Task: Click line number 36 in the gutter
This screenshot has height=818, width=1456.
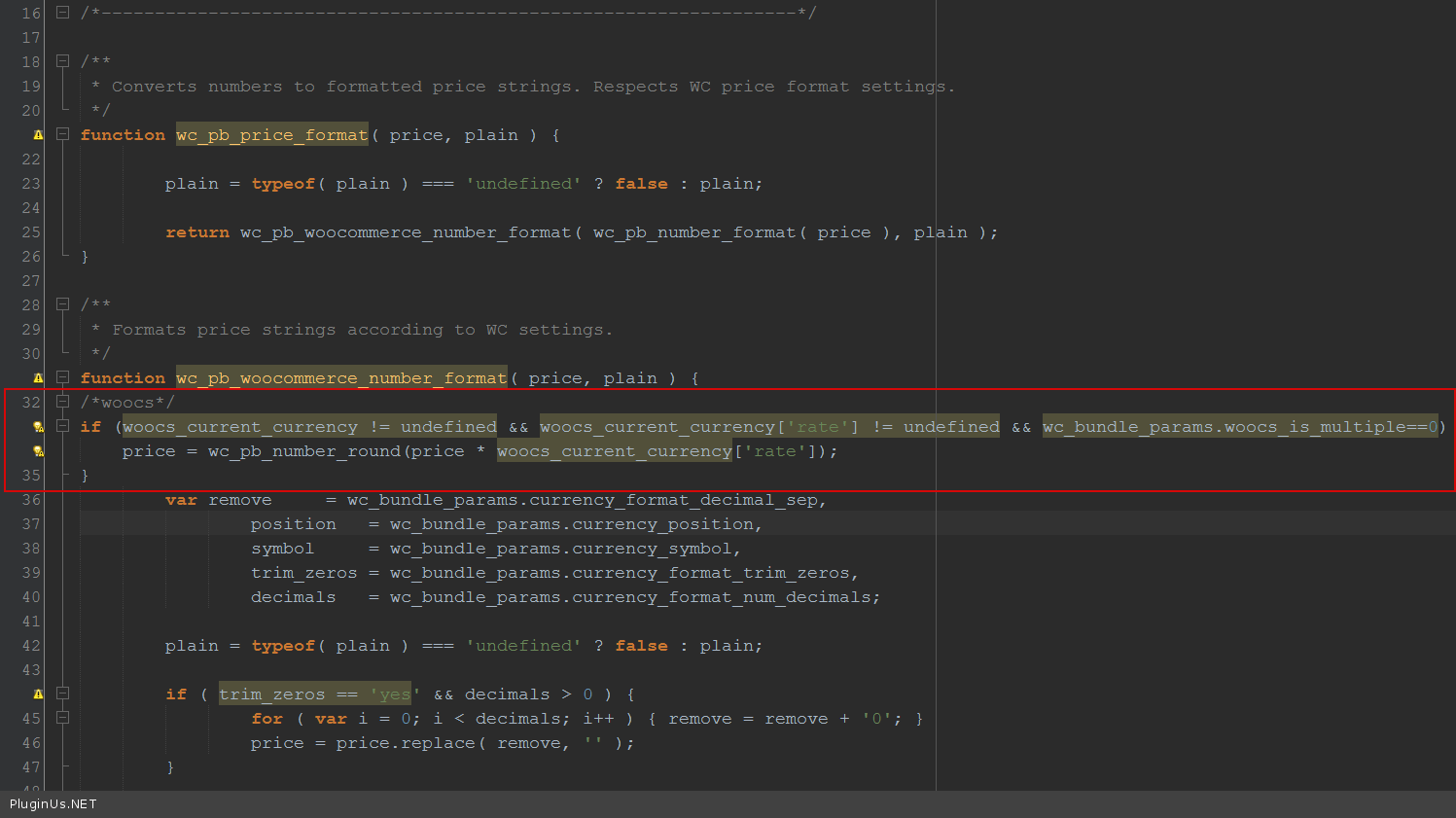Action: click(31, 500)
